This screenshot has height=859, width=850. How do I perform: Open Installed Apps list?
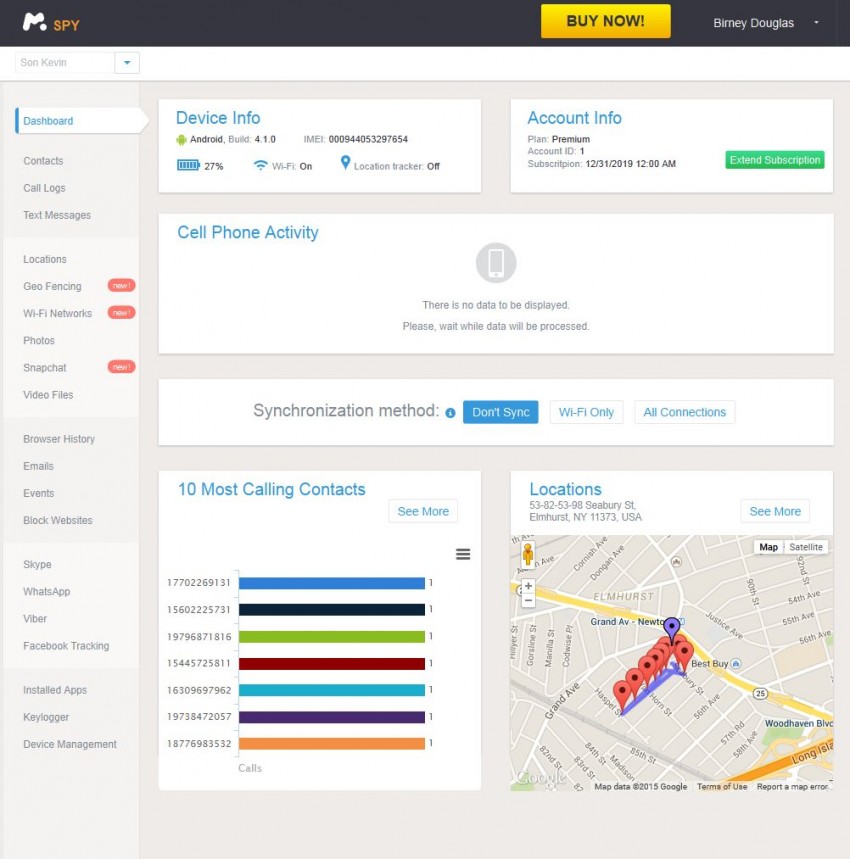click(55, 690)
